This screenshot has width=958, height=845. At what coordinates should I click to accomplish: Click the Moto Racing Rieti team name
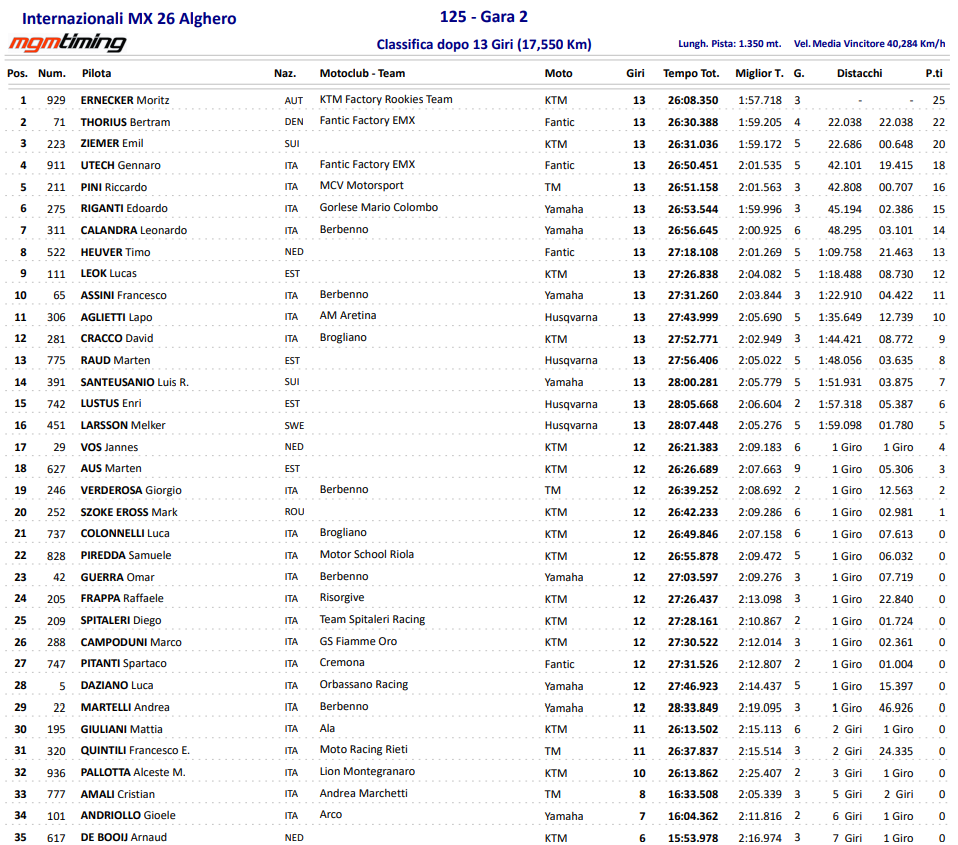pyautogui.click(x=363, y=749)
